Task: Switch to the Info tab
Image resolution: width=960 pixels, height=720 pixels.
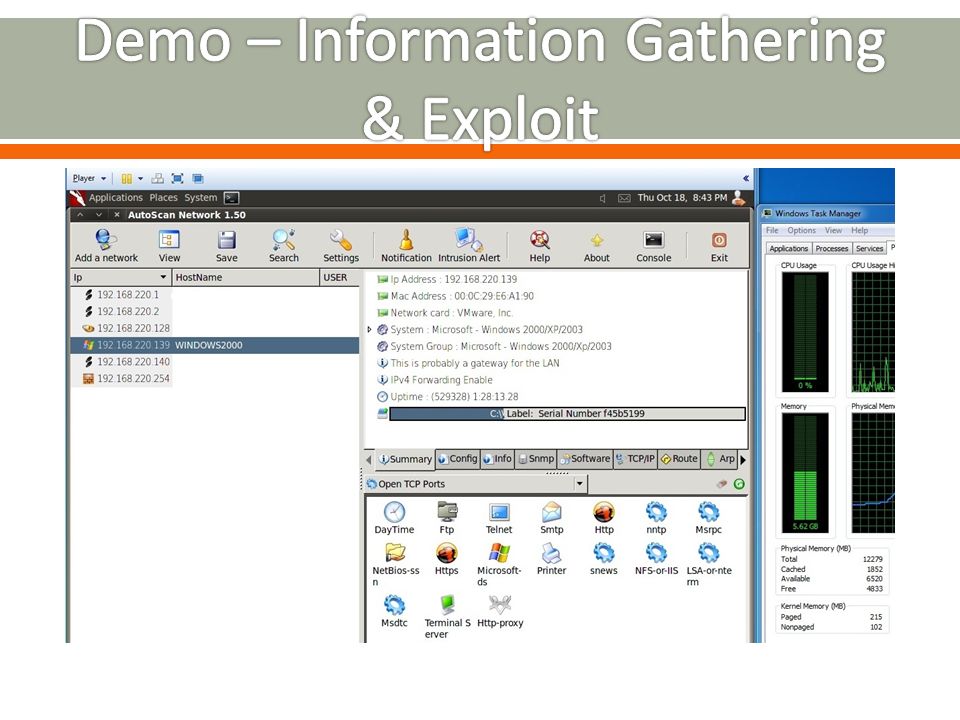Action: coord(497,459)
